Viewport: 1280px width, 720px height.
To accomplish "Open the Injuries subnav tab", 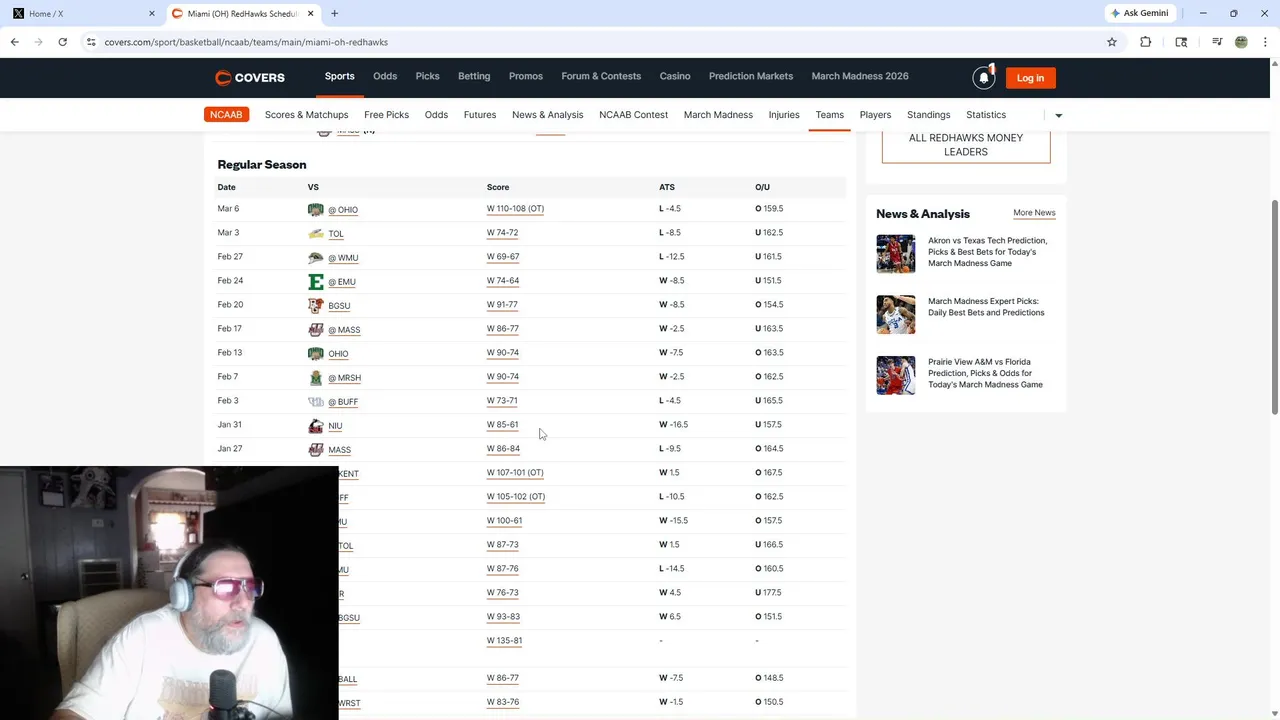I will [x=784, y=115].
